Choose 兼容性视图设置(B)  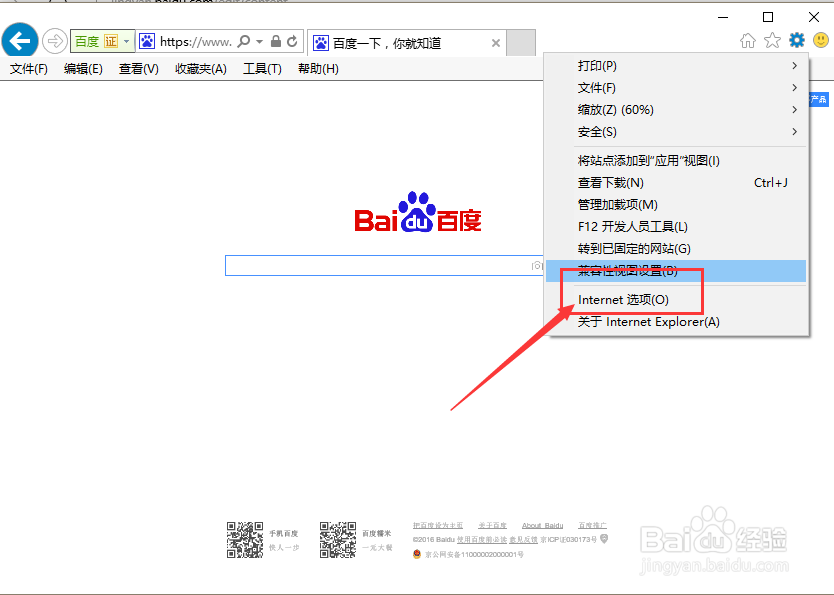[x=676, y=271]
